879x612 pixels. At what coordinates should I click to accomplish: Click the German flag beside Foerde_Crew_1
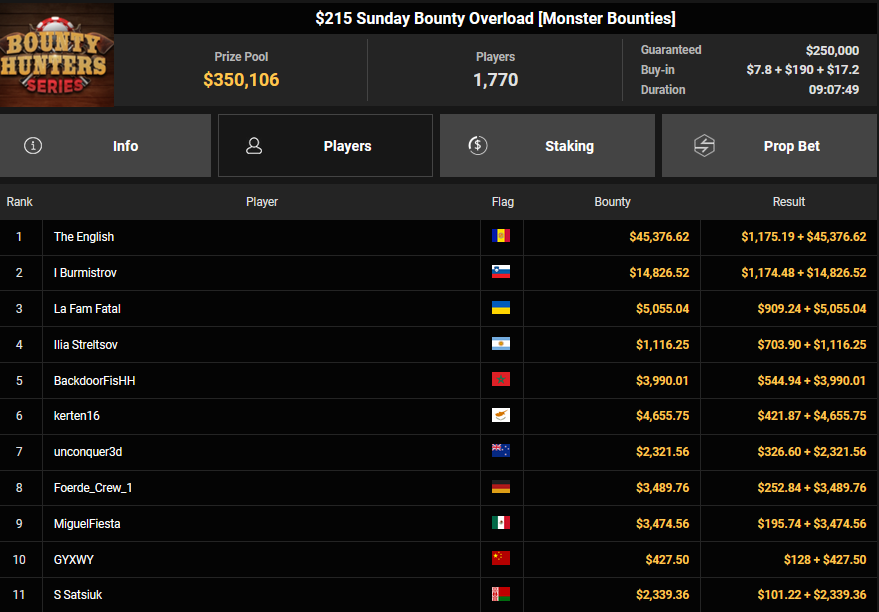click(501, 488)
